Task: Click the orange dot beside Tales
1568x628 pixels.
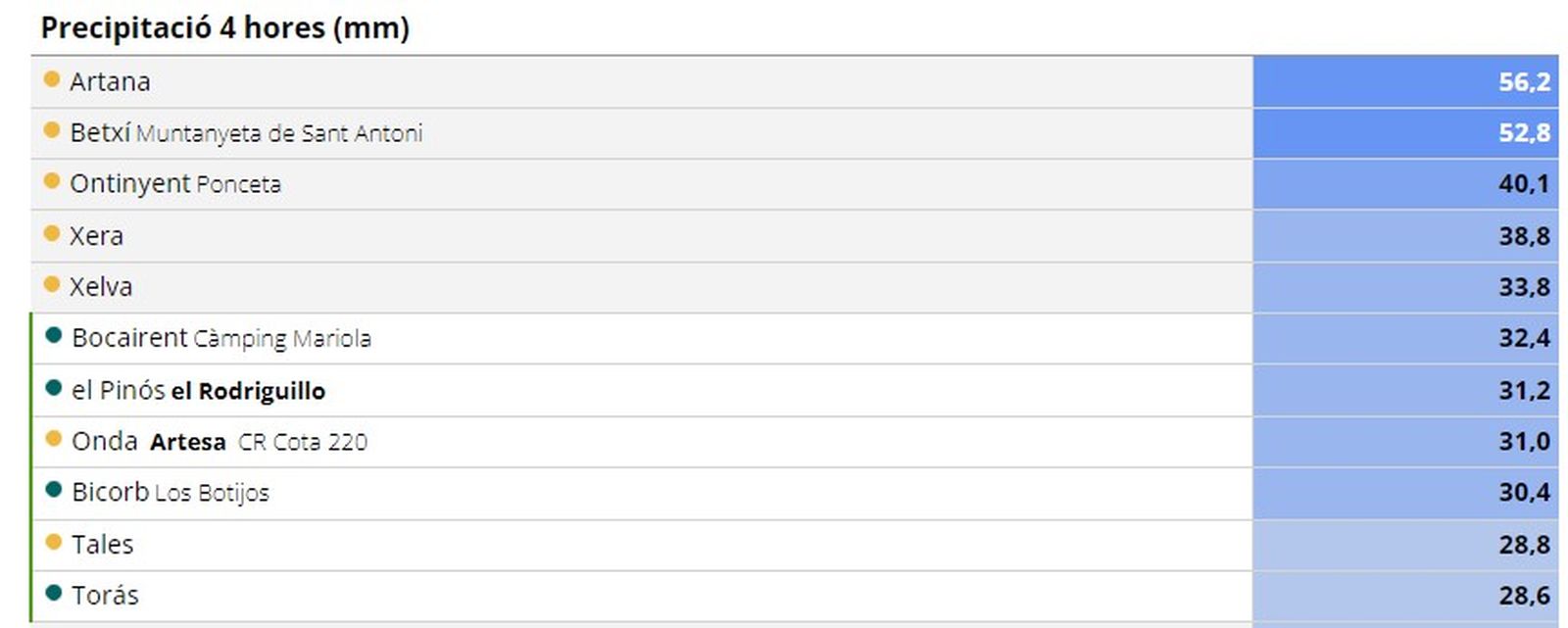Action: click(x=54, y=542)
